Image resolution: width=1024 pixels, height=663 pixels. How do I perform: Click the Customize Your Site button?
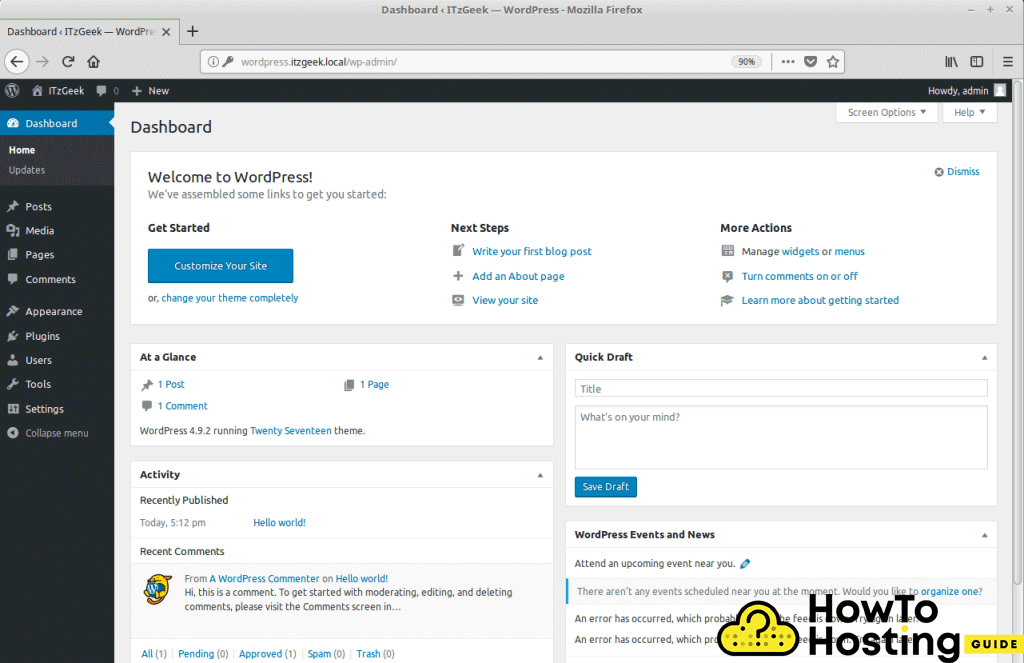click(x=220, y=265)
